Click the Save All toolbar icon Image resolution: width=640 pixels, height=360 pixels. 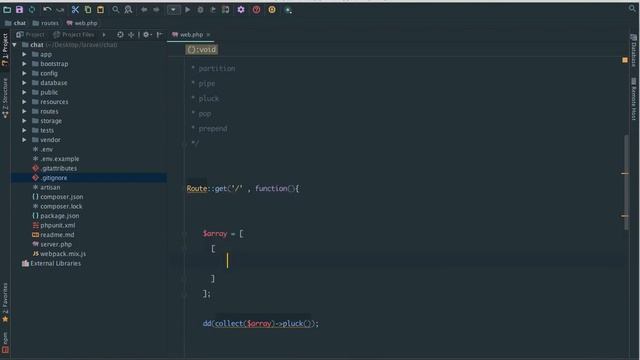point(19,9)
